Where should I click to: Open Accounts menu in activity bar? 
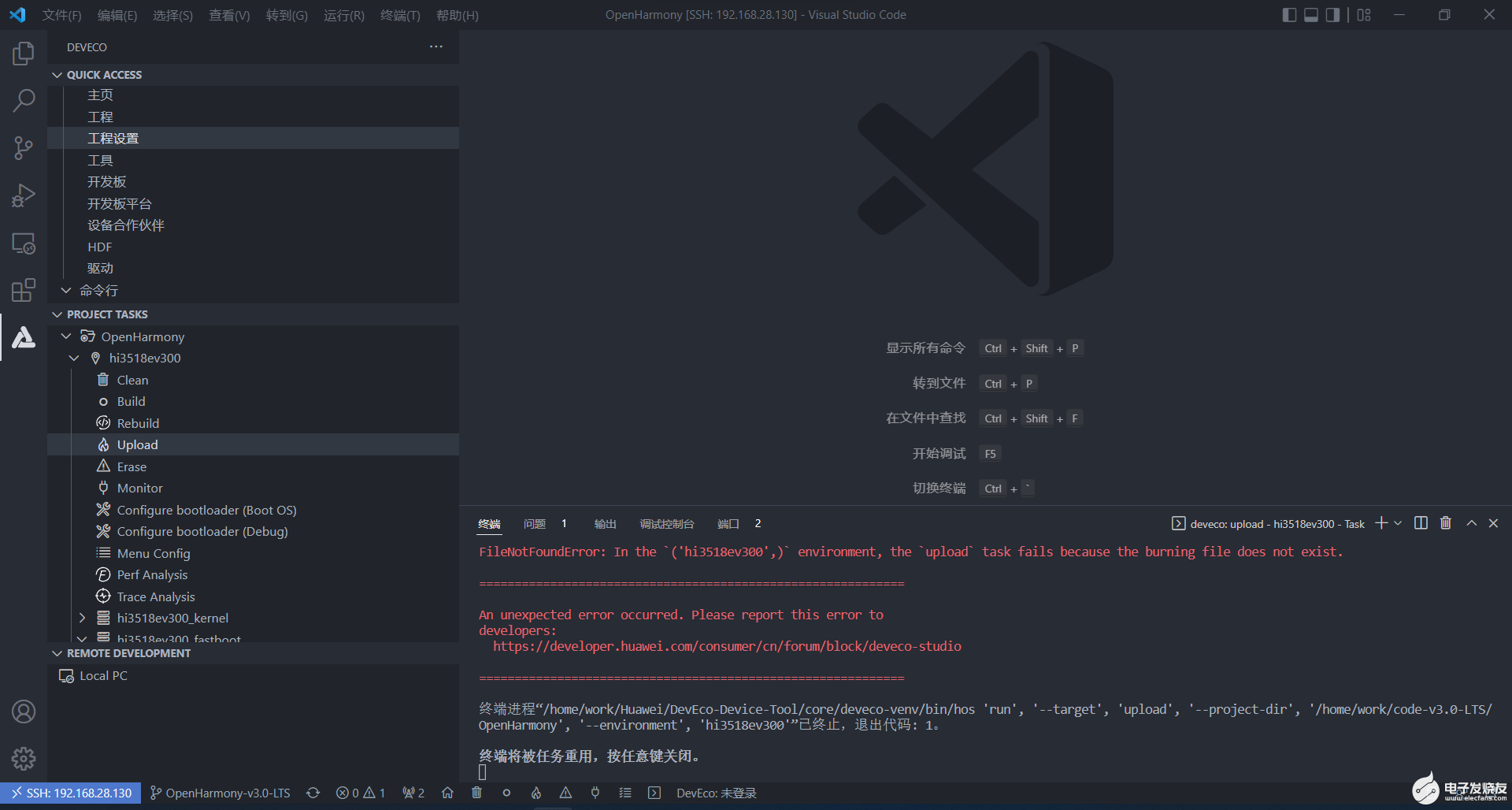[24, 712]
